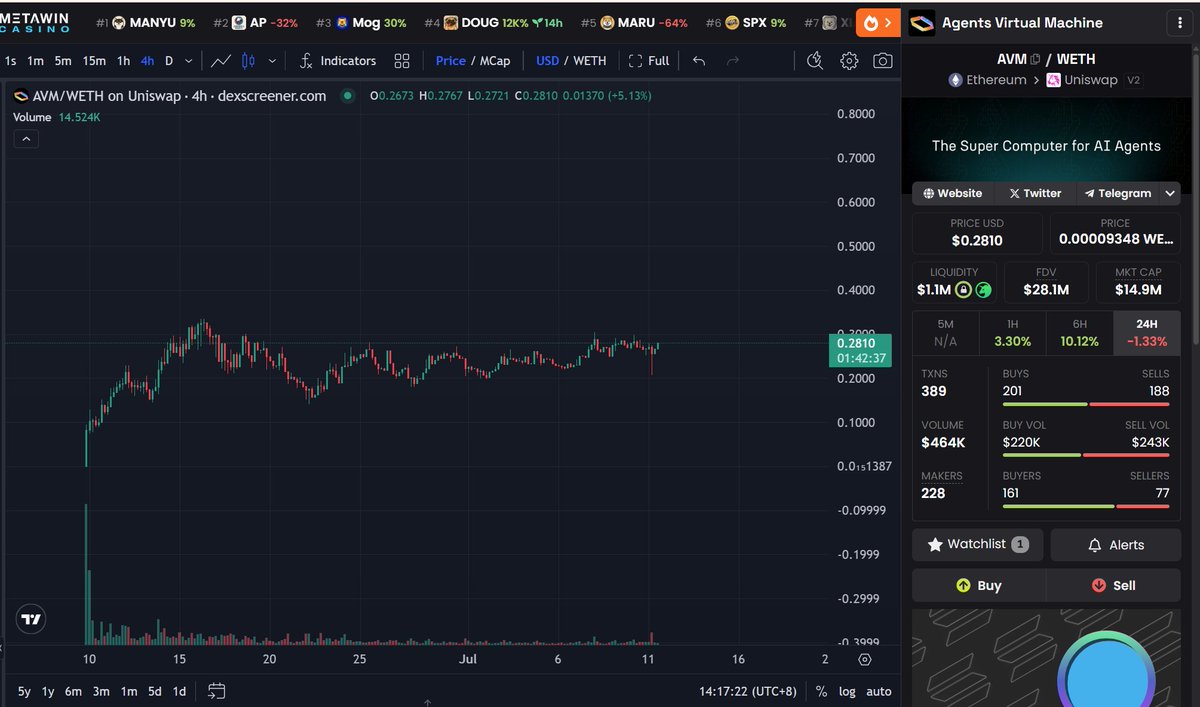Toggle auto scale on chart
This screenshot has width=1200, height=707.
(x=878, y=691)
